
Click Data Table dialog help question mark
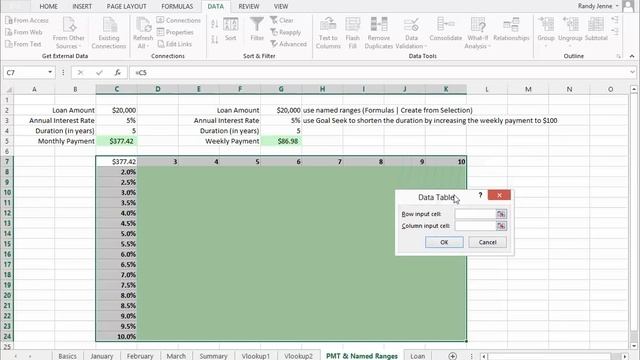[480, 195]
